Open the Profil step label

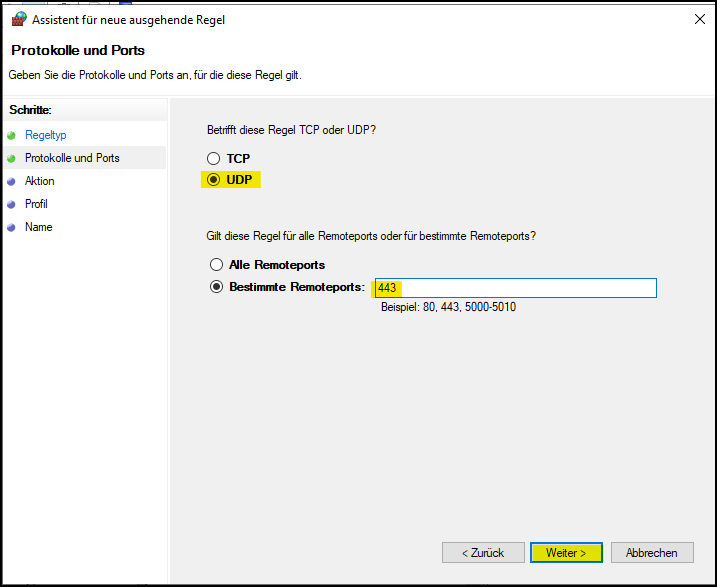(x=36, y=204)
